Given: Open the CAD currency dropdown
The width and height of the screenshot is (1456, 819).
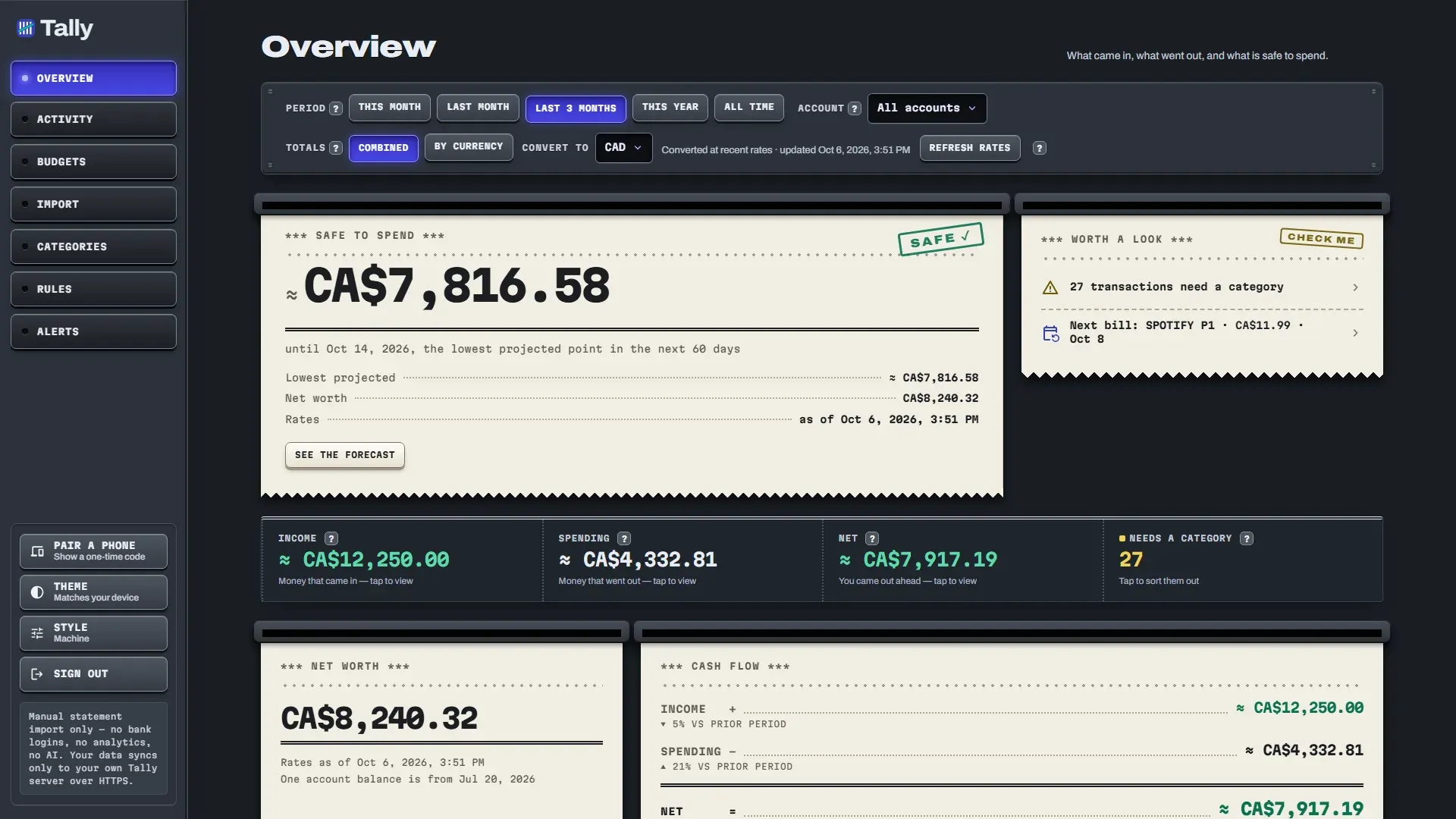Looking at the screenshot, I should 623,148.
